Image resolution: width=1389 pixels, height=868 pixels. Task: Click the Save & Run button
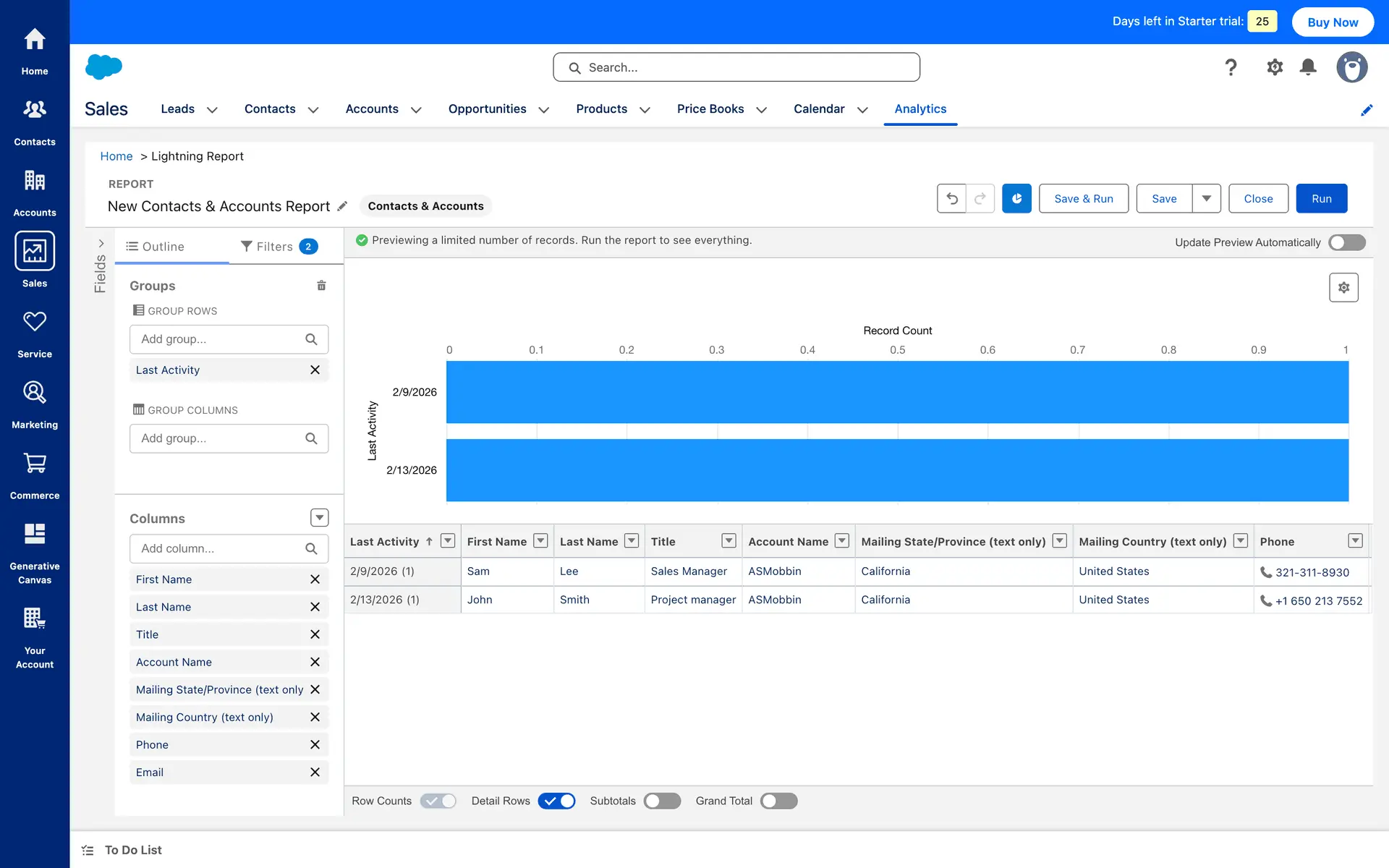pos(1083,199)
